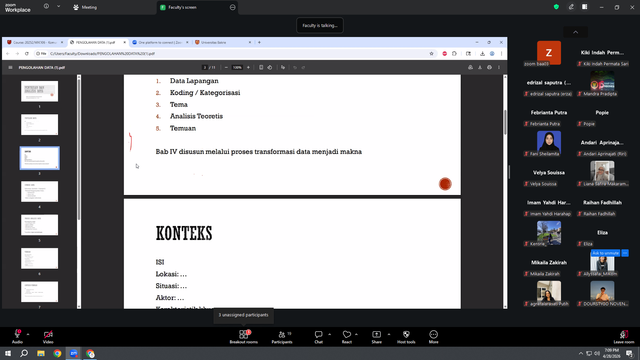
Task: Click the taskbar clock showing 7:09 PM
Action: point(611,353)
